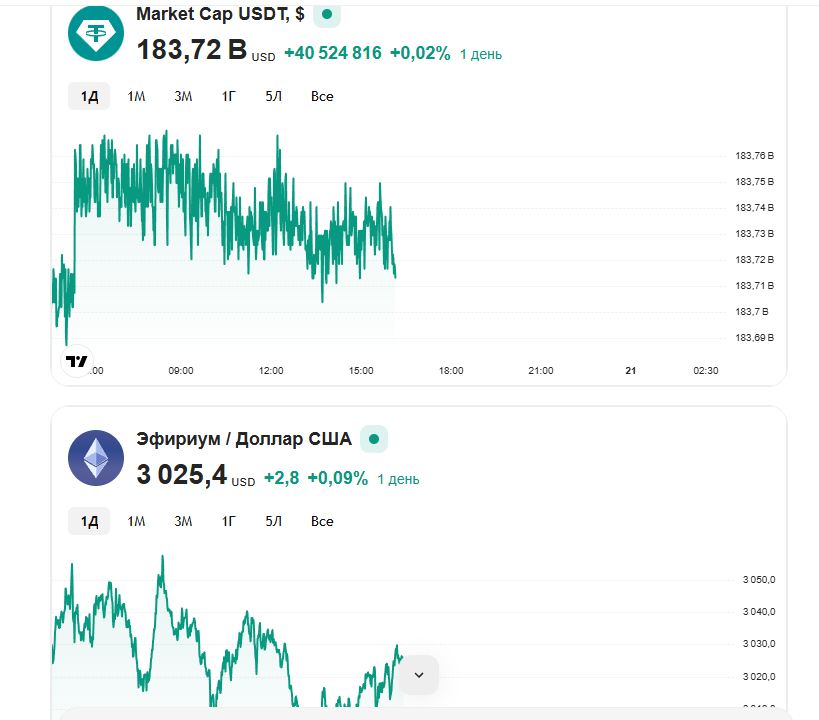
Task: Select the 5Л period on the Ethereum chart
Action: (276, 521)
